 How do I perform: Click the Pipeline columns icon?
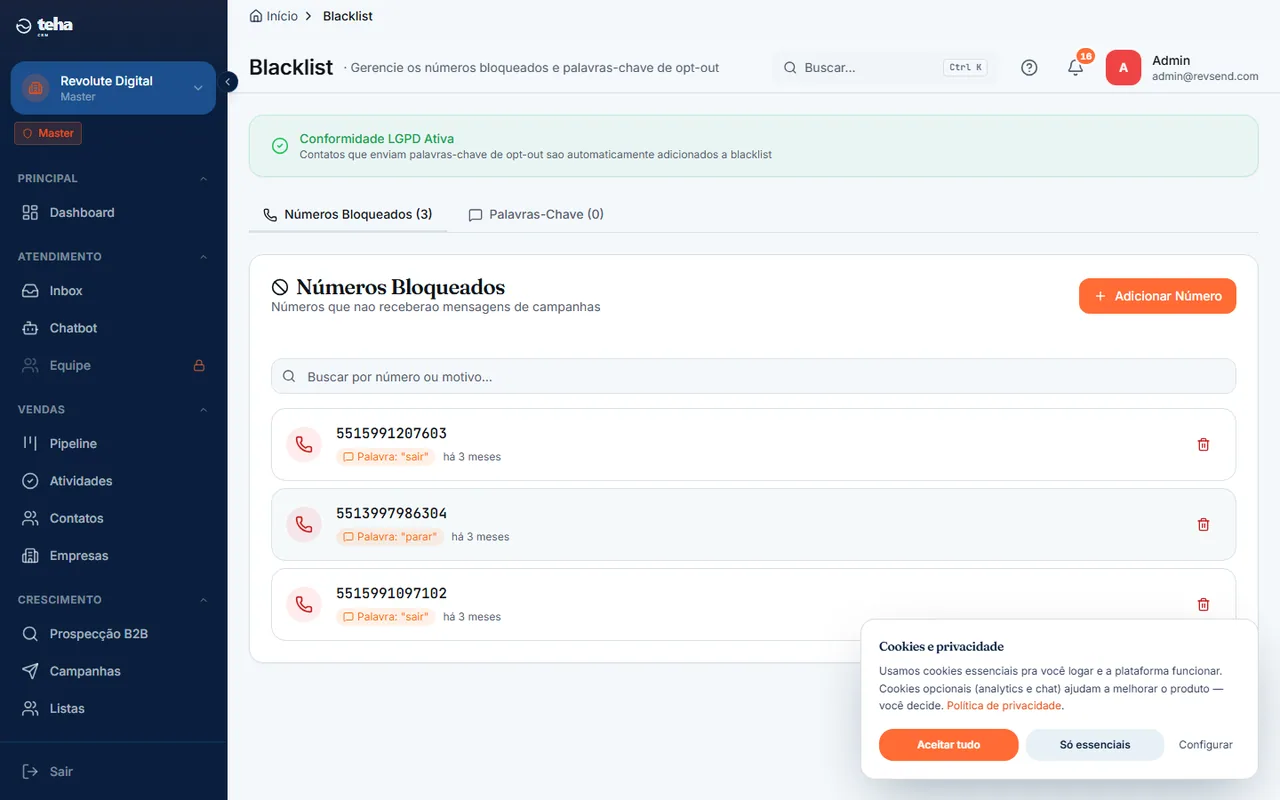click(30, 444)
